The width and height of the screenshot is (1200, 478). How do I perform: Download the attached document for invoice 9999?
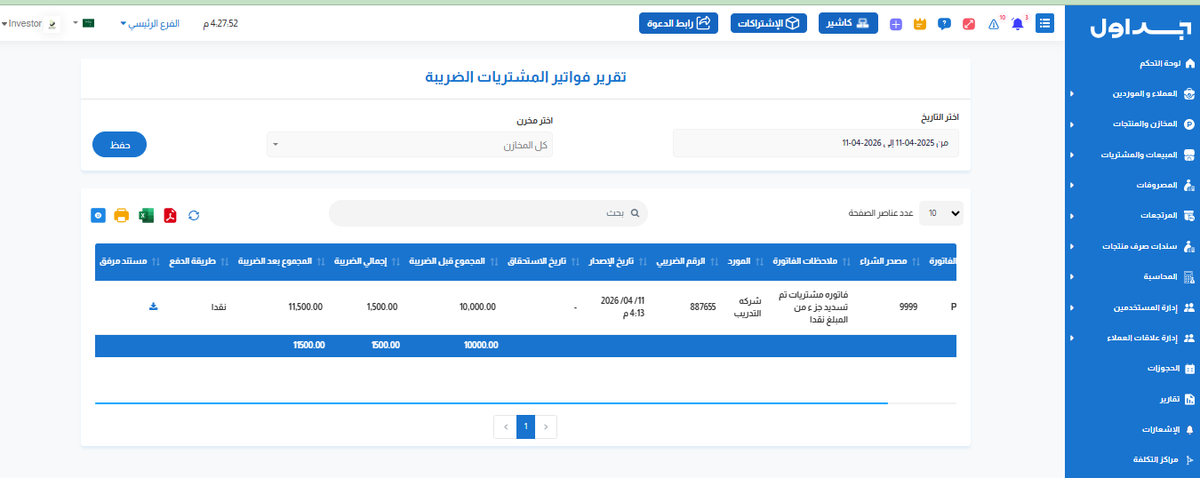154,307
